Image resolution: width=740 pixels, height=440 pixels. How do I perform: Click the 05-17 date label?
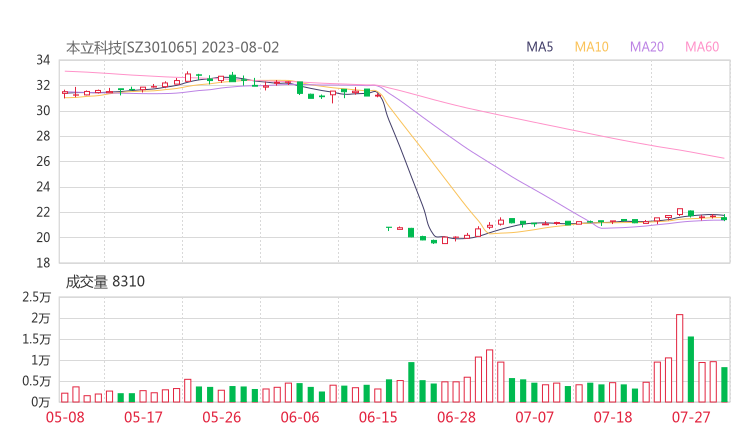(143, 417)
